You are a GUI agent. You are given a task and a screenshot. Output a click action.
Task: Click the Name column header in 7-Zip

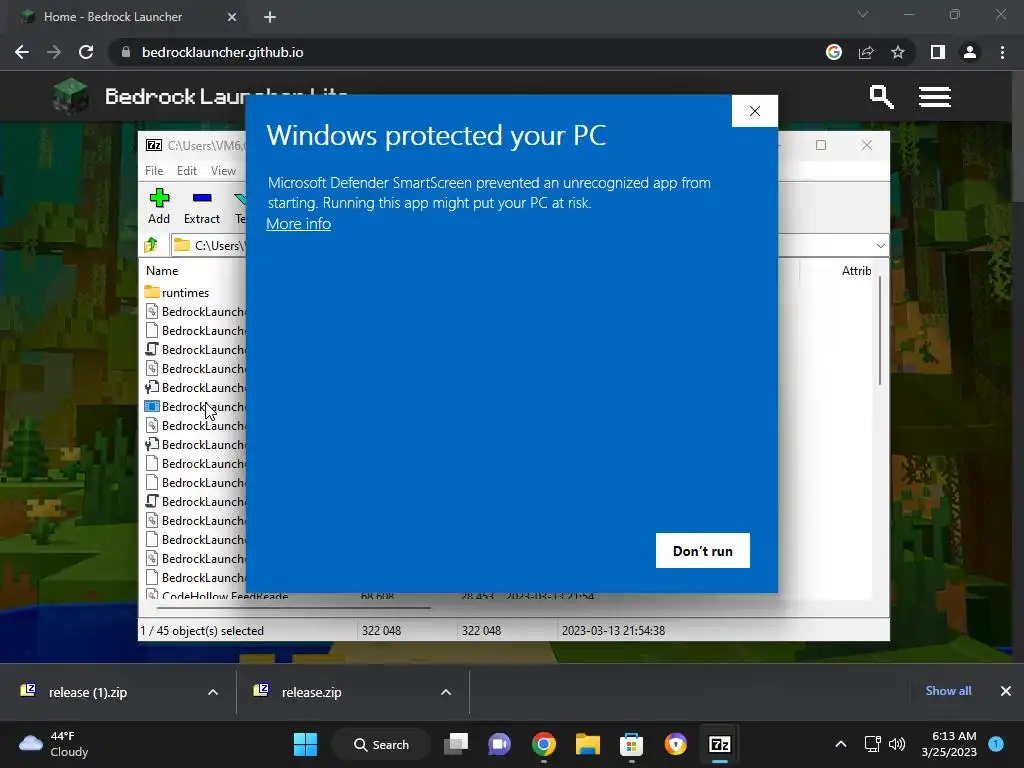(x=162, y=270)
